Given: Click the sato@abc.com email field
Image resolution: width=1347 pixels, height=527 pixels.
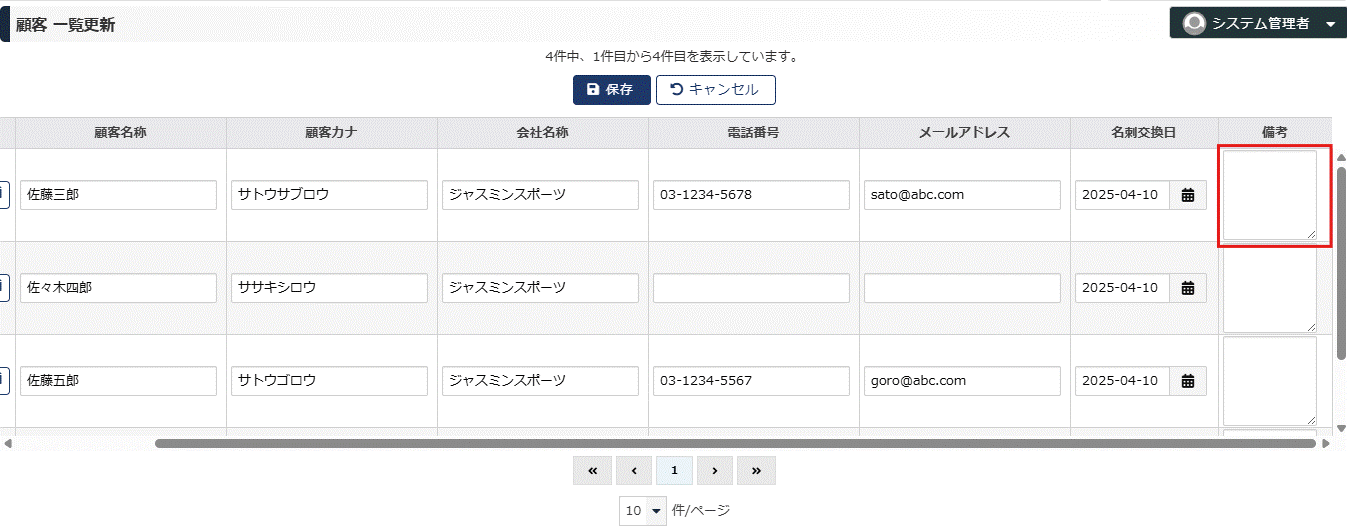Looking at the screenshot, I should [962, 195].
